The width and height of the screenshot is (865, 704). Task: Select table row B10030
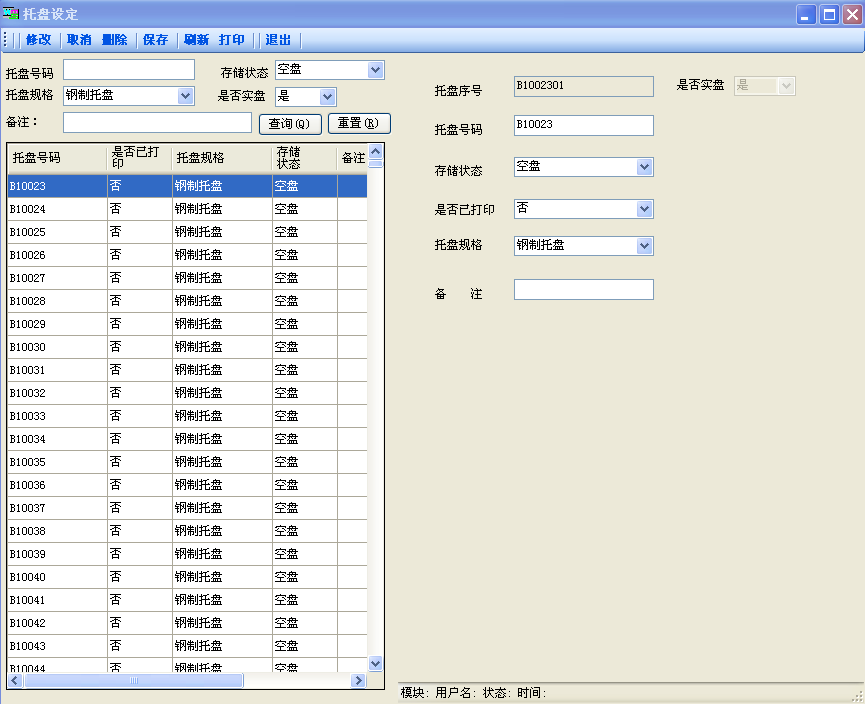188,347
